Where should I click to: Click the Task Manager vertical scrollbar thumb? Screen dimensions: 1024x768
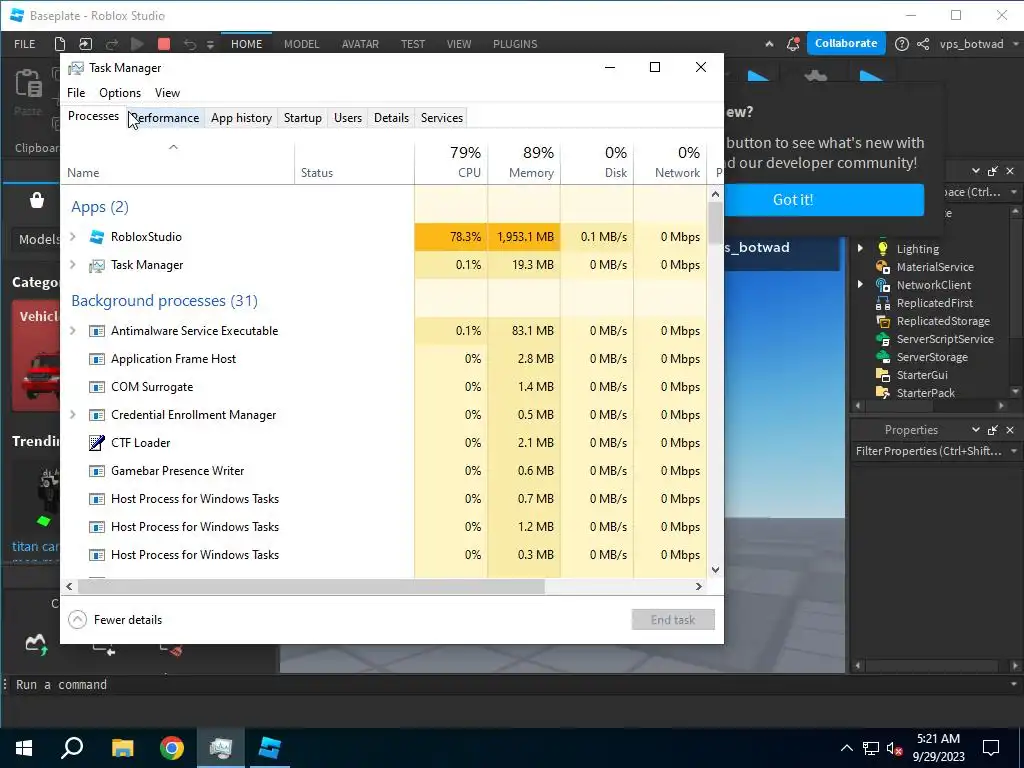[715, 222]
